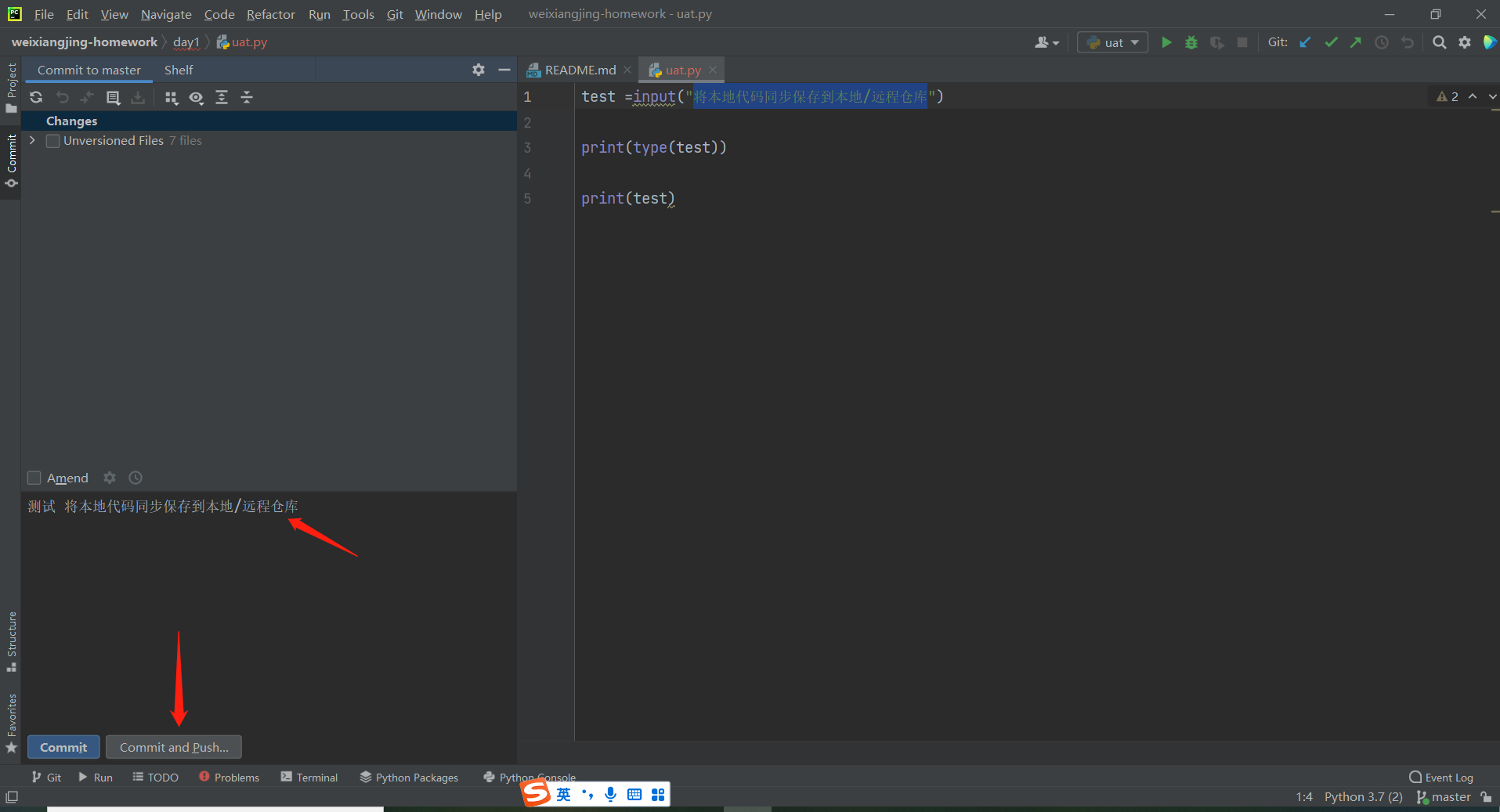Switch to the README.md editor tab
The image size is (1500, 812).
(x=580, y=70)
